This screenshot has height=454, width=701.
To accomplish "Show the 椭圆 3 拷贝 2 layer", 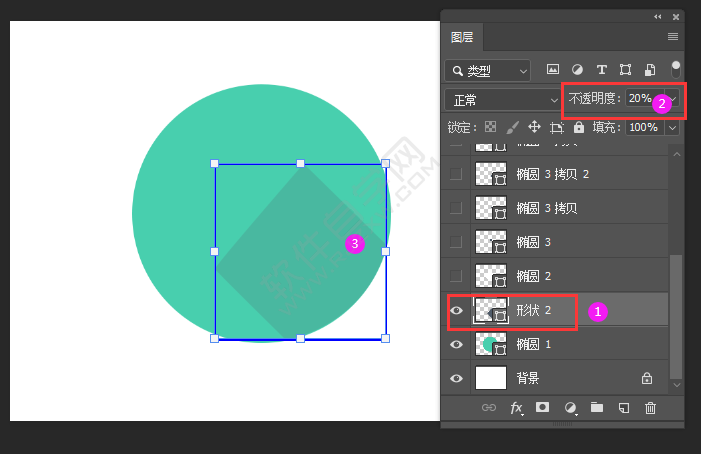I will 456,174.
